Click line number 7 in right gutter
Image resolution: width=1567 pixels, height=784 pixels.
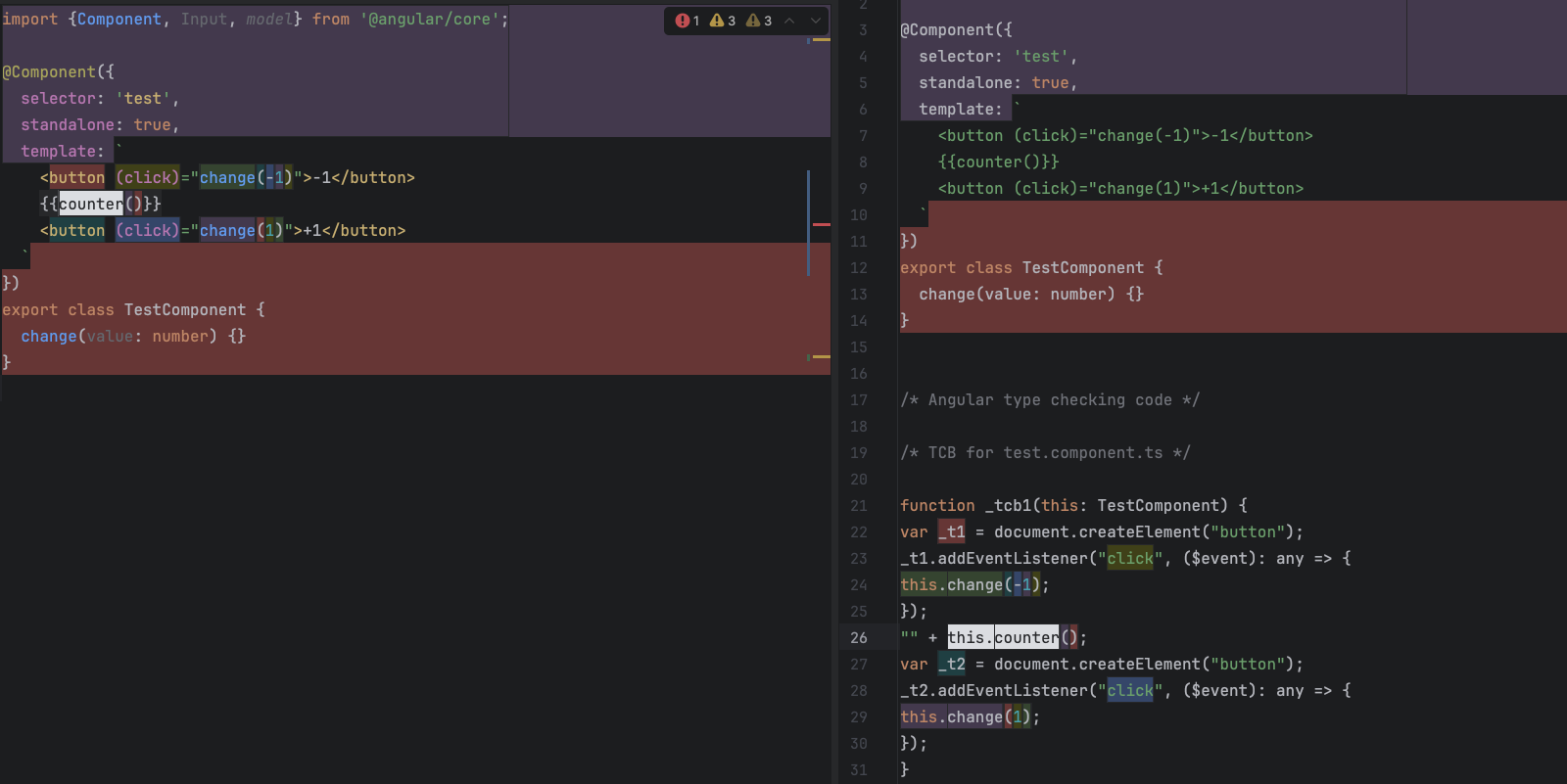(863, 135)
